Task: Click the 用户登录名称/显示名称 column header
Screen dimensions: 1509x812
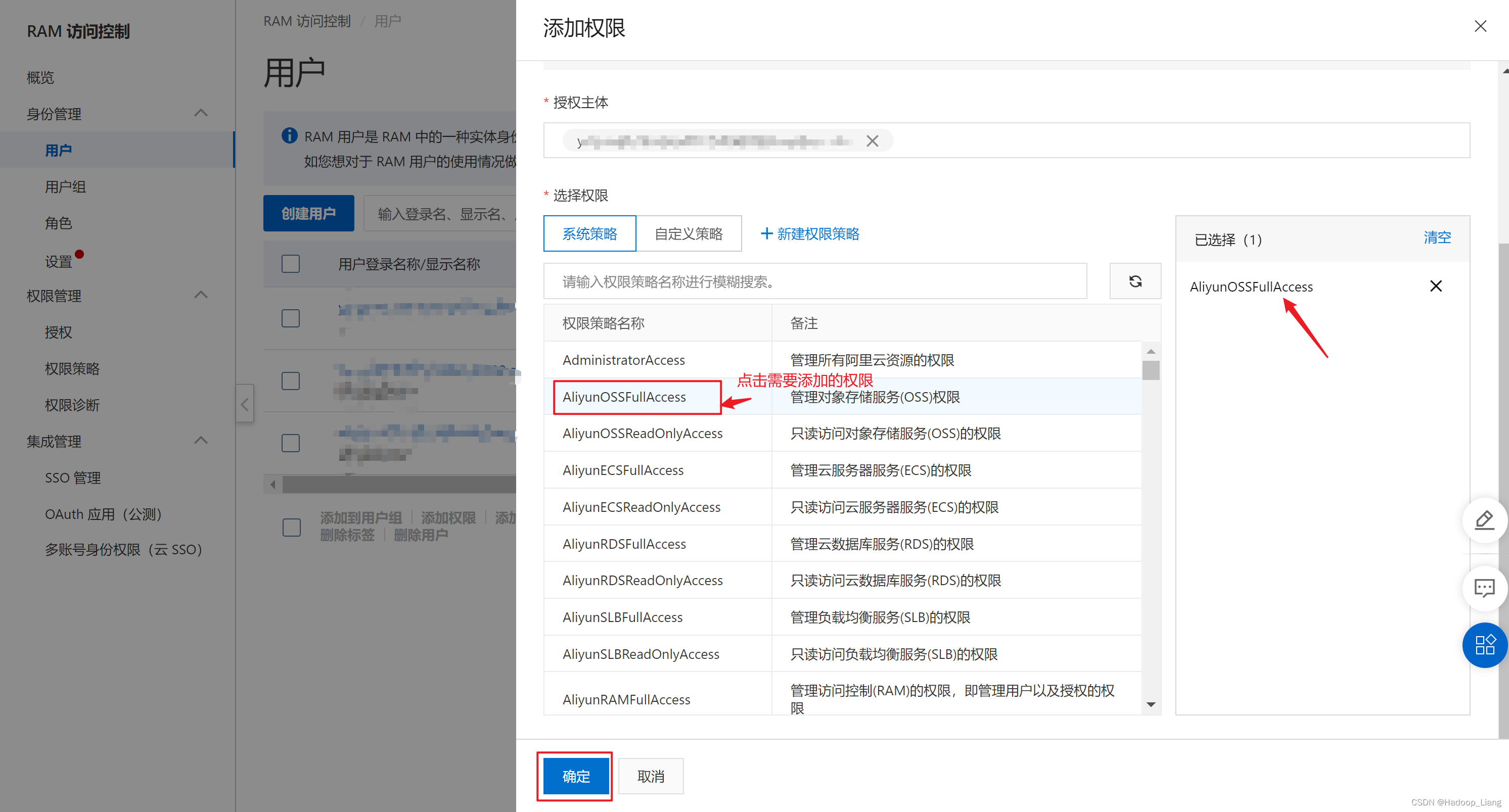Action: point(409,264)
